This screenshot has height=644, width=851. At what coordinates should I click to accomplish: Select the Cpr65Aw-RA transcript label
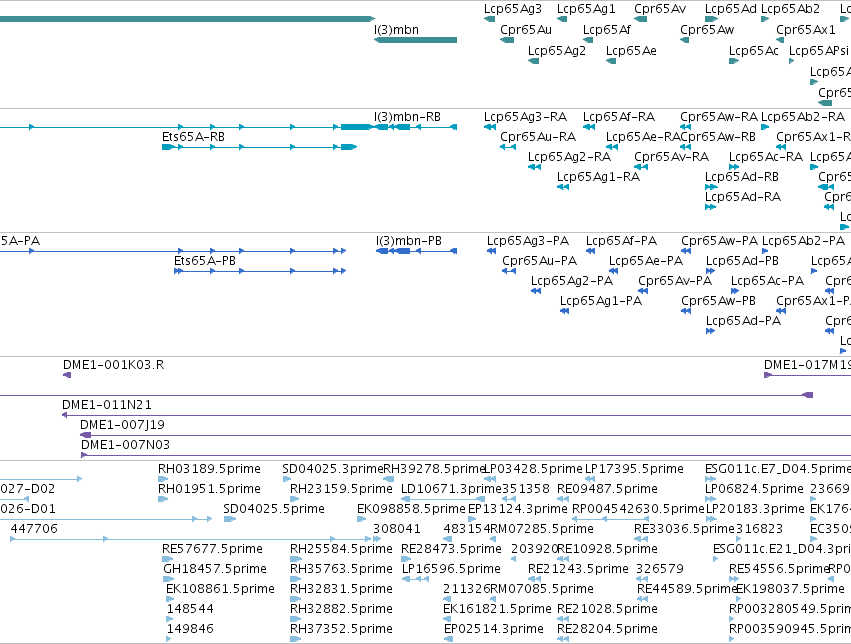[x=719, y=117]
